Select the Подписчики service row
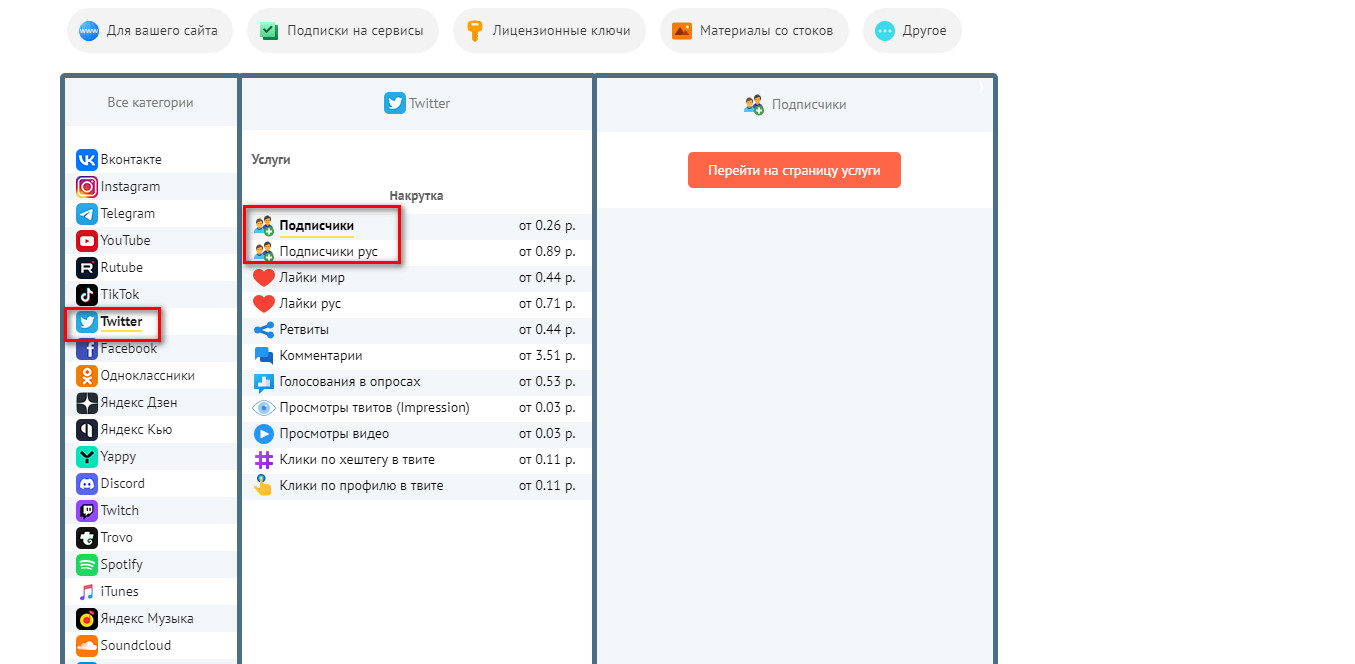This screenshot has height=664, width=1355. point(416,226)
